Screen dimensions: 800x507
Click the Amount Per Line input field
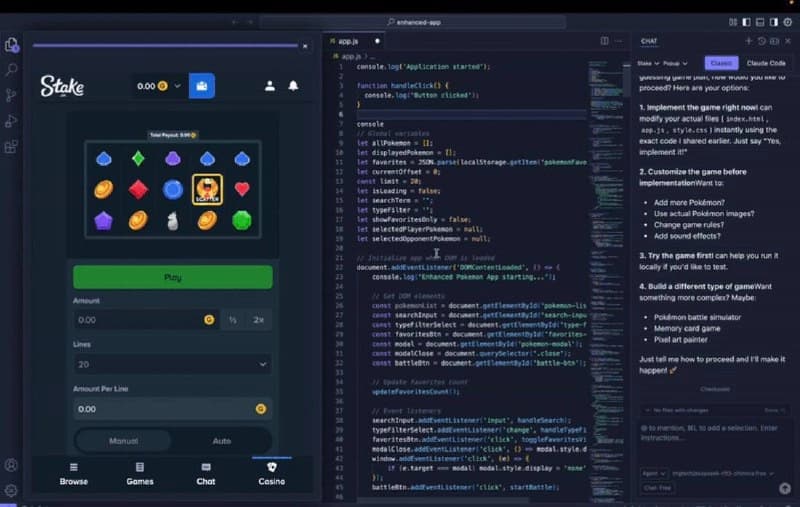172,409
